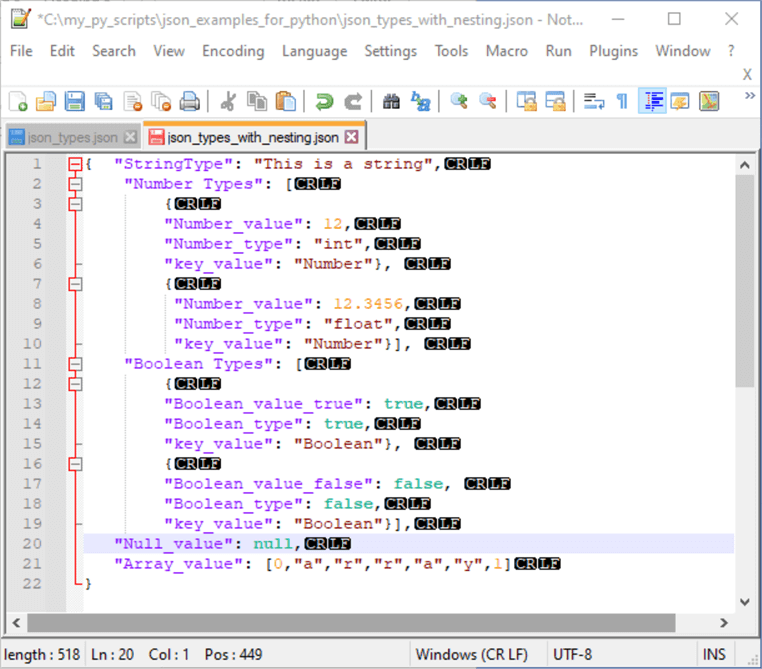Collapse fold marker at line 12

pos(75,384)
